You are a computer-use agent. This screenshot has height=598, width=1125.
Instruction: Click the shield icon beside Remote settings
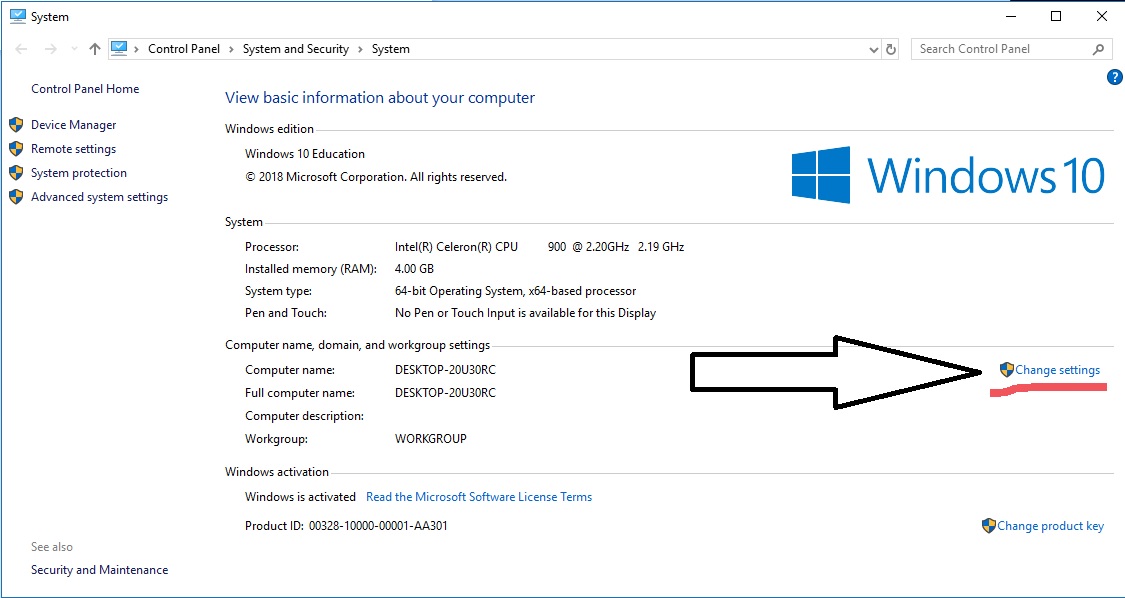click(x=16, y=149)
